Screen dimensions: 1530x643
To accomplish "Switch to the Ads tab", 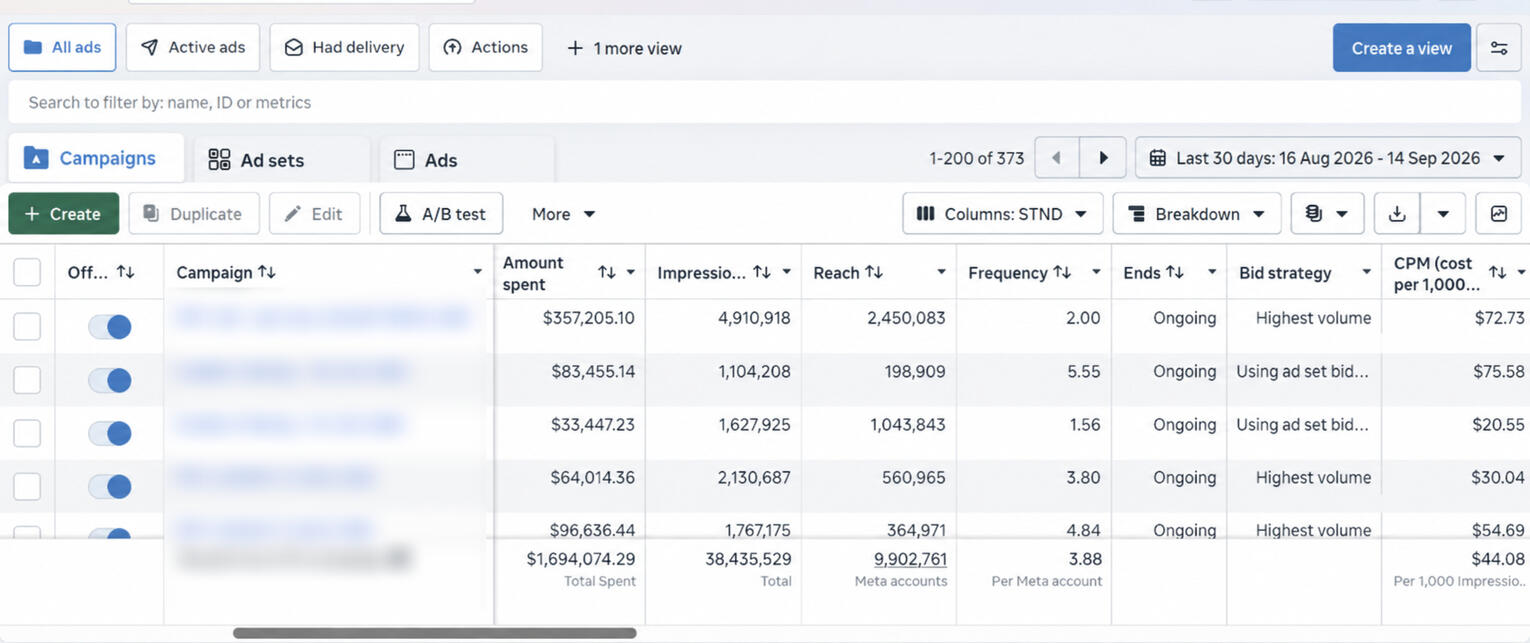I will (x=467, y=160).
